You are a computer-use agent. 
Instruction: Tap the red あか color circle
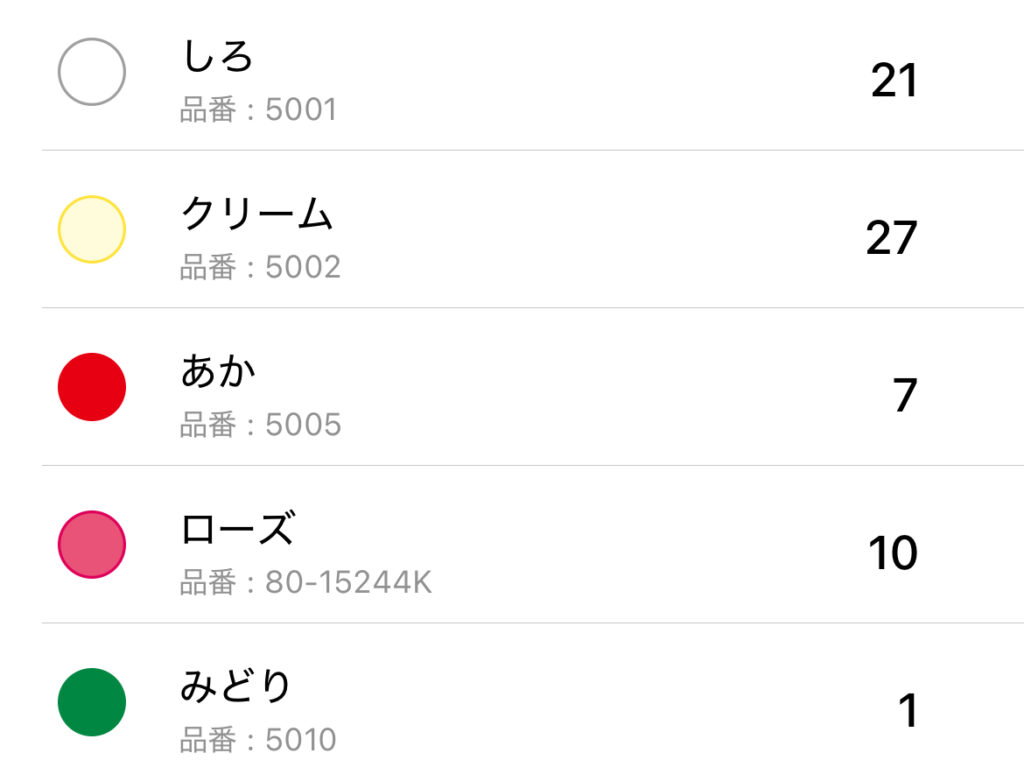click(x=92, y=387)
